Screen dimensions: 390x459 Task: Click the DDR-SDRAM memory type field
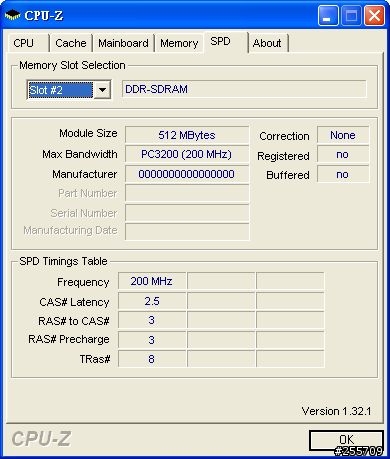(244, 89)
